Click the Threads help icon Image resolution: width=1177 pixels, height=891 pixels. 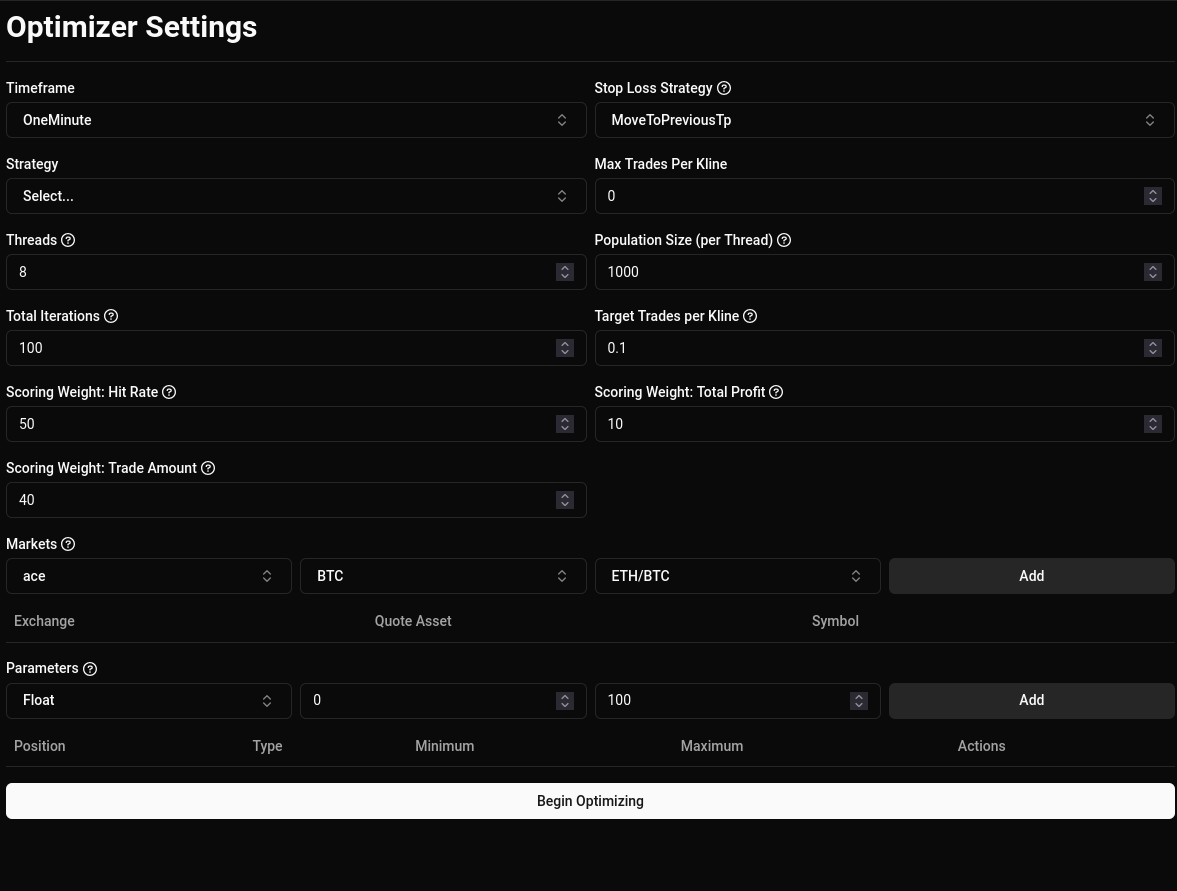[68, 240]
